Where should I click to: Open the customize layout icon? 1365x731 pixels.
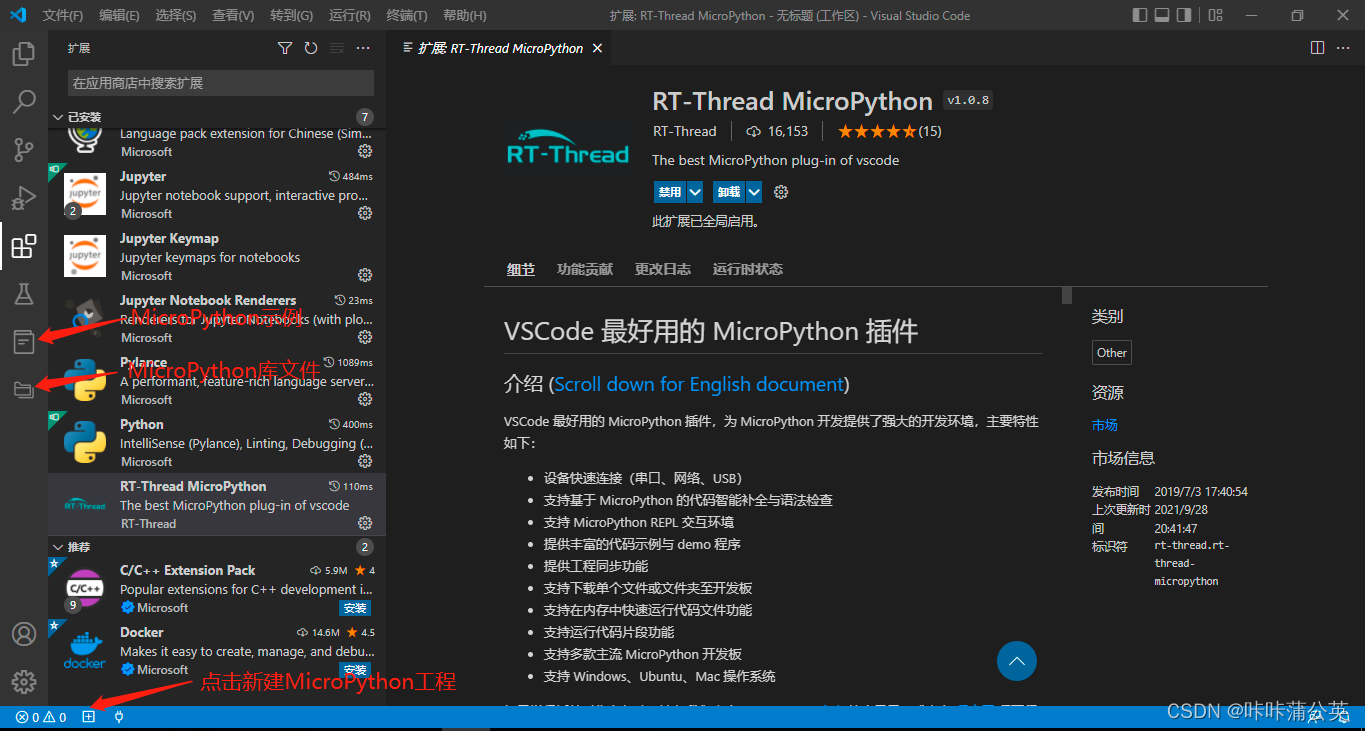coord(1215,15)
